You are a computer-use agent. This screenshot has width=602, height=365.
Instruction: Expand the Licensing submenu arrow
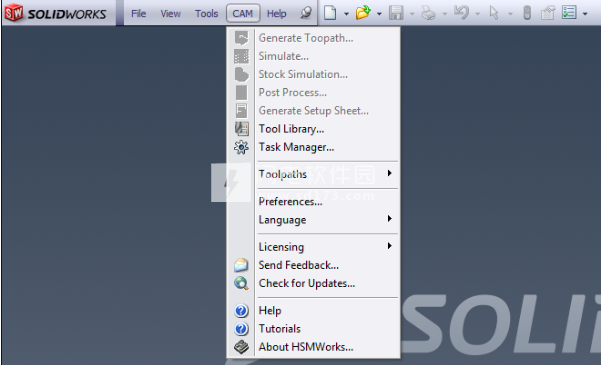coord(390,246)
